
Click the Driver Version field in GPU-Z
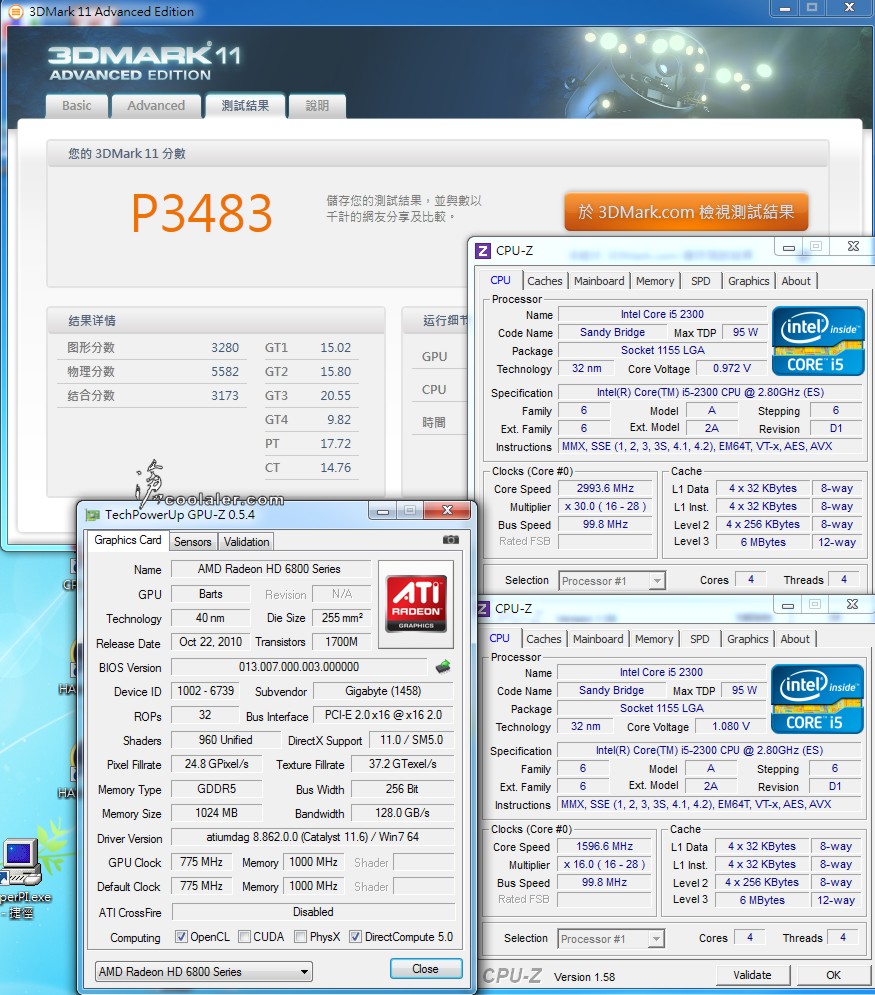tap(313, 838)
